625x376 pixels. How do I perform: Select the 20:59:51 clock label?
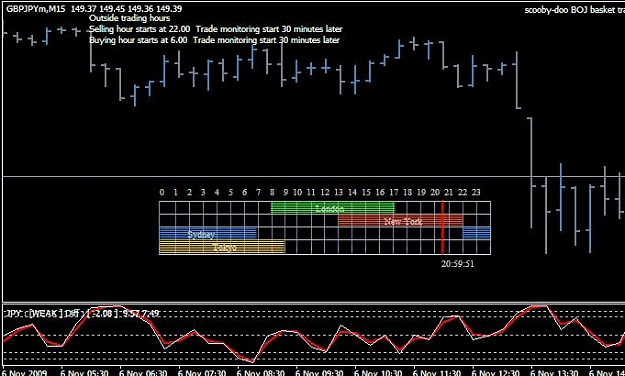point(458,264)
